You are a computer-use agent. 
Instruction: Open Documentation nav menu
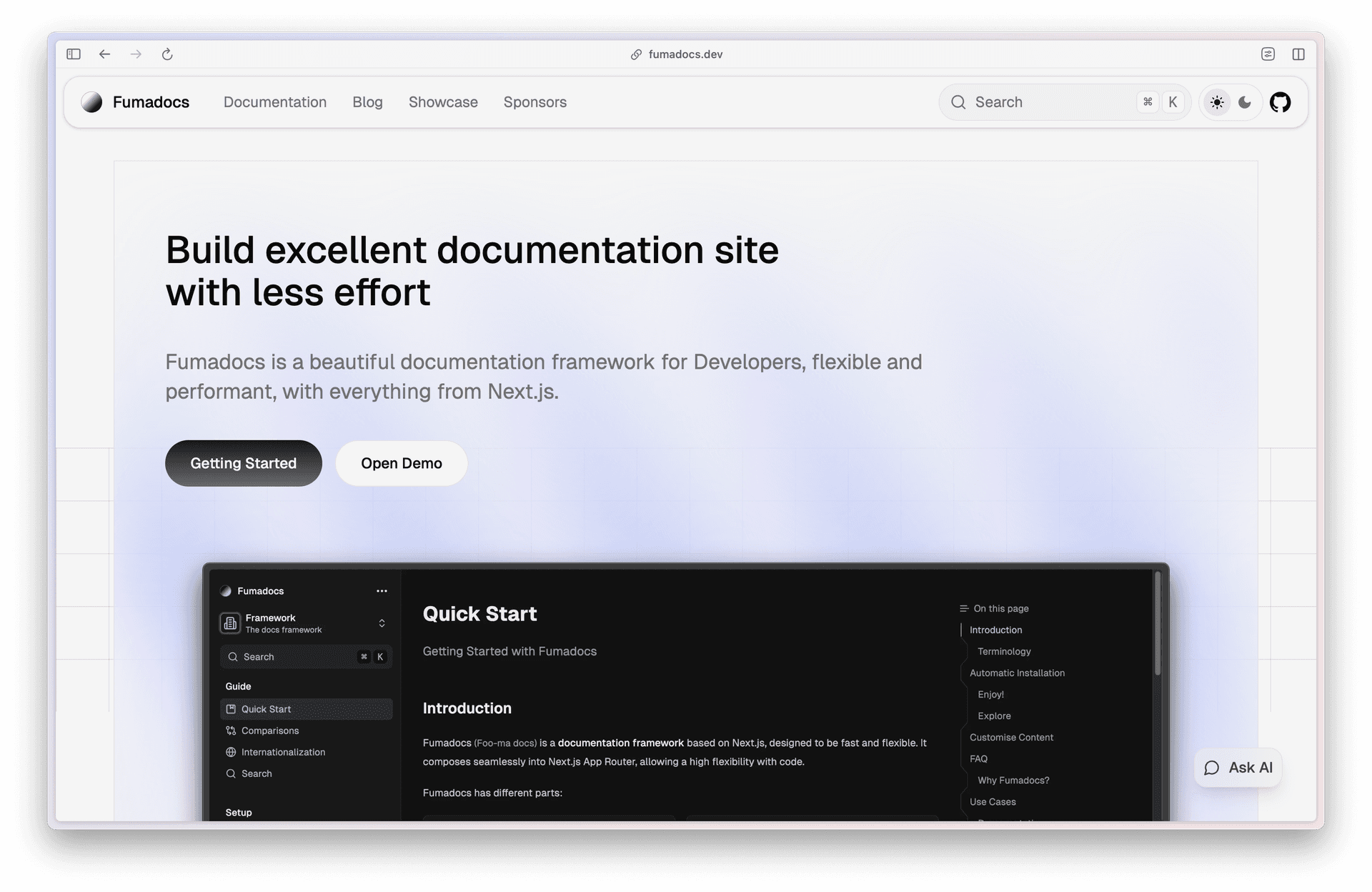[x=274, y=102]
